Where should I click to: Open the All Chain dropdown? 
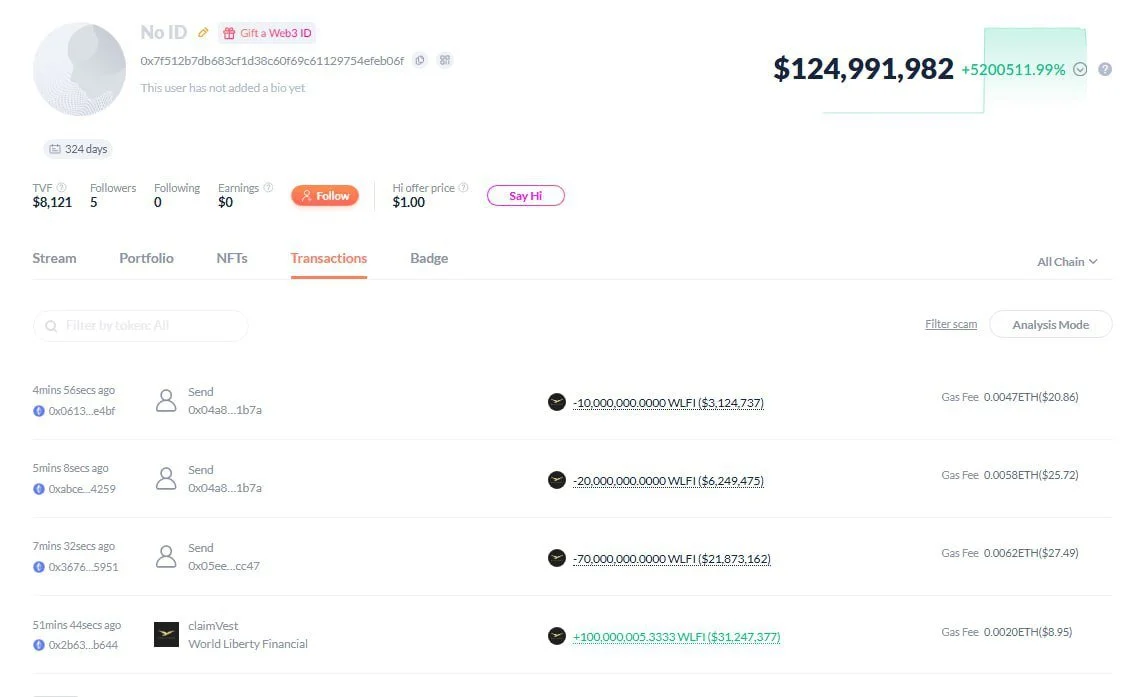(1067, 262)
